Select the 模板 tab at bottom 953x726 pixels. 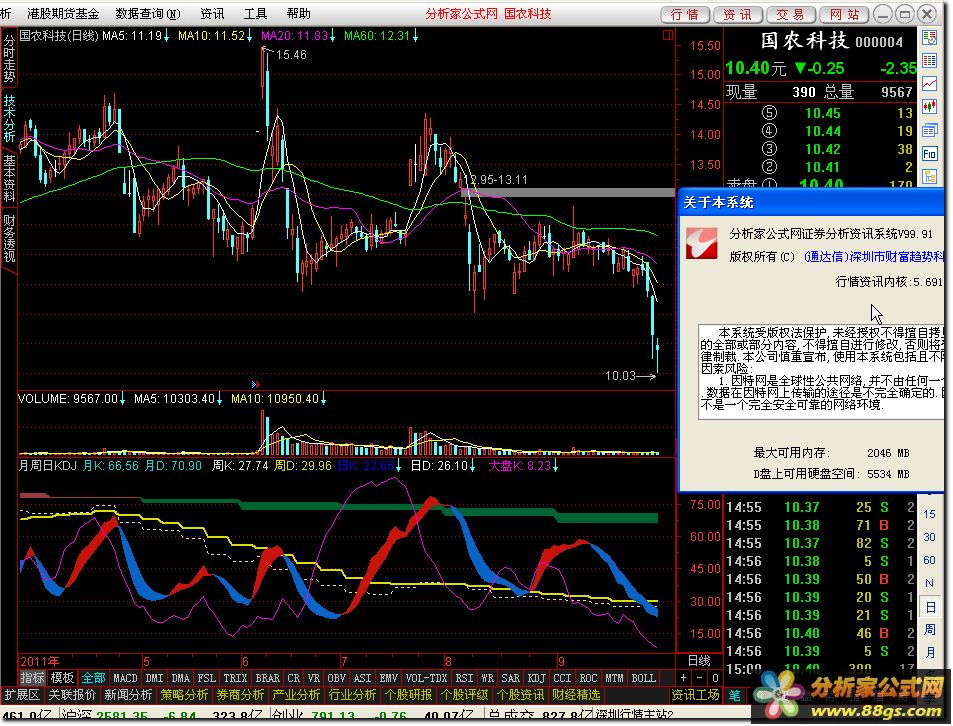point(62,678)
